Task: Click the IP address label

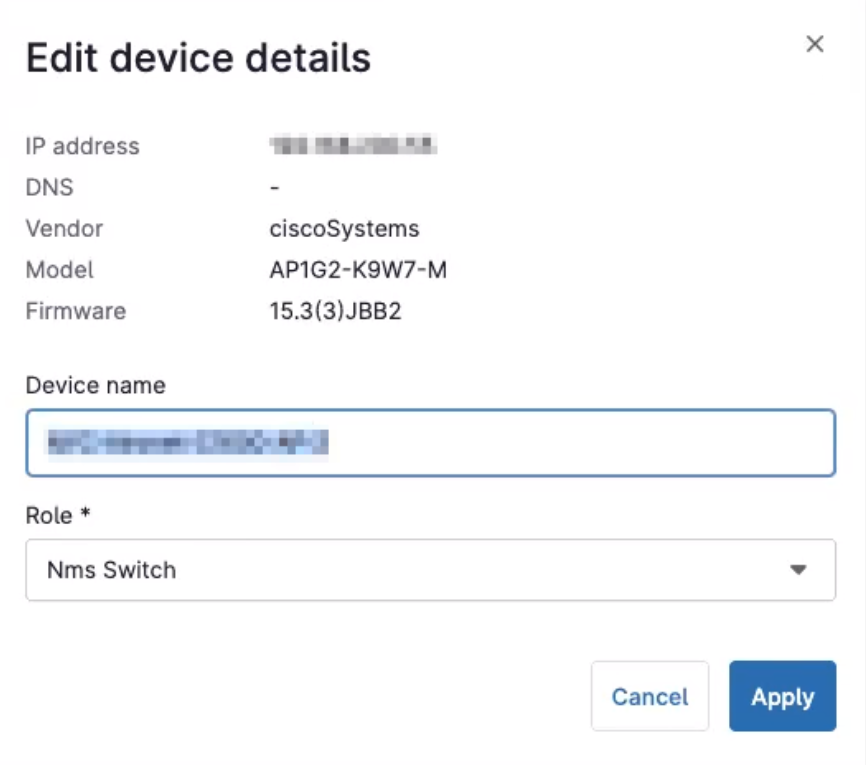Action: coord(83,146)
